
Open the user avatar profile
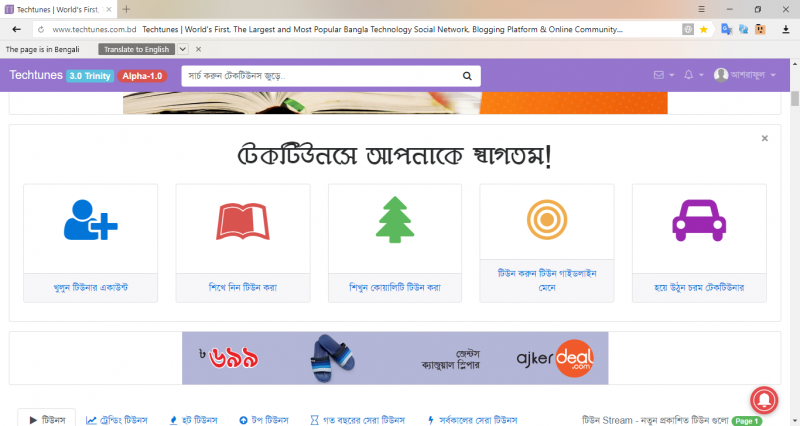721,75
